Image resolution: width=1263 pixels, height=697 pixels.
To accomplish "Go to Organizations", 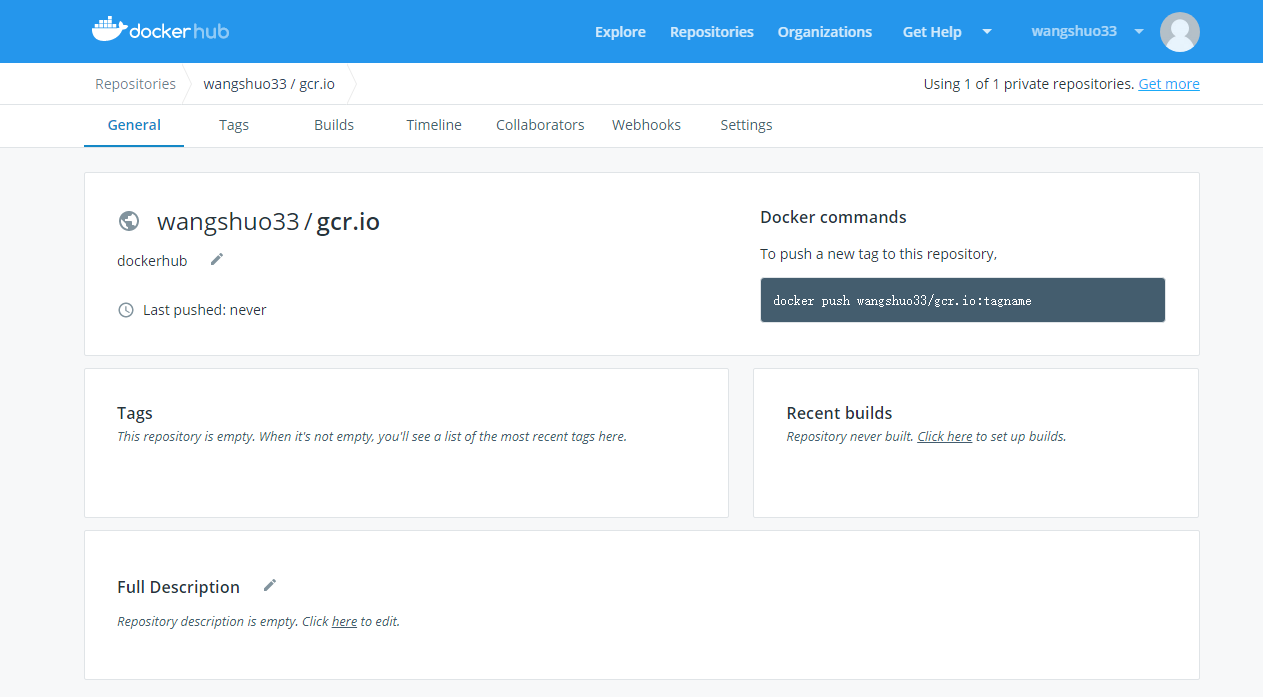I will (x=825, y=32).
